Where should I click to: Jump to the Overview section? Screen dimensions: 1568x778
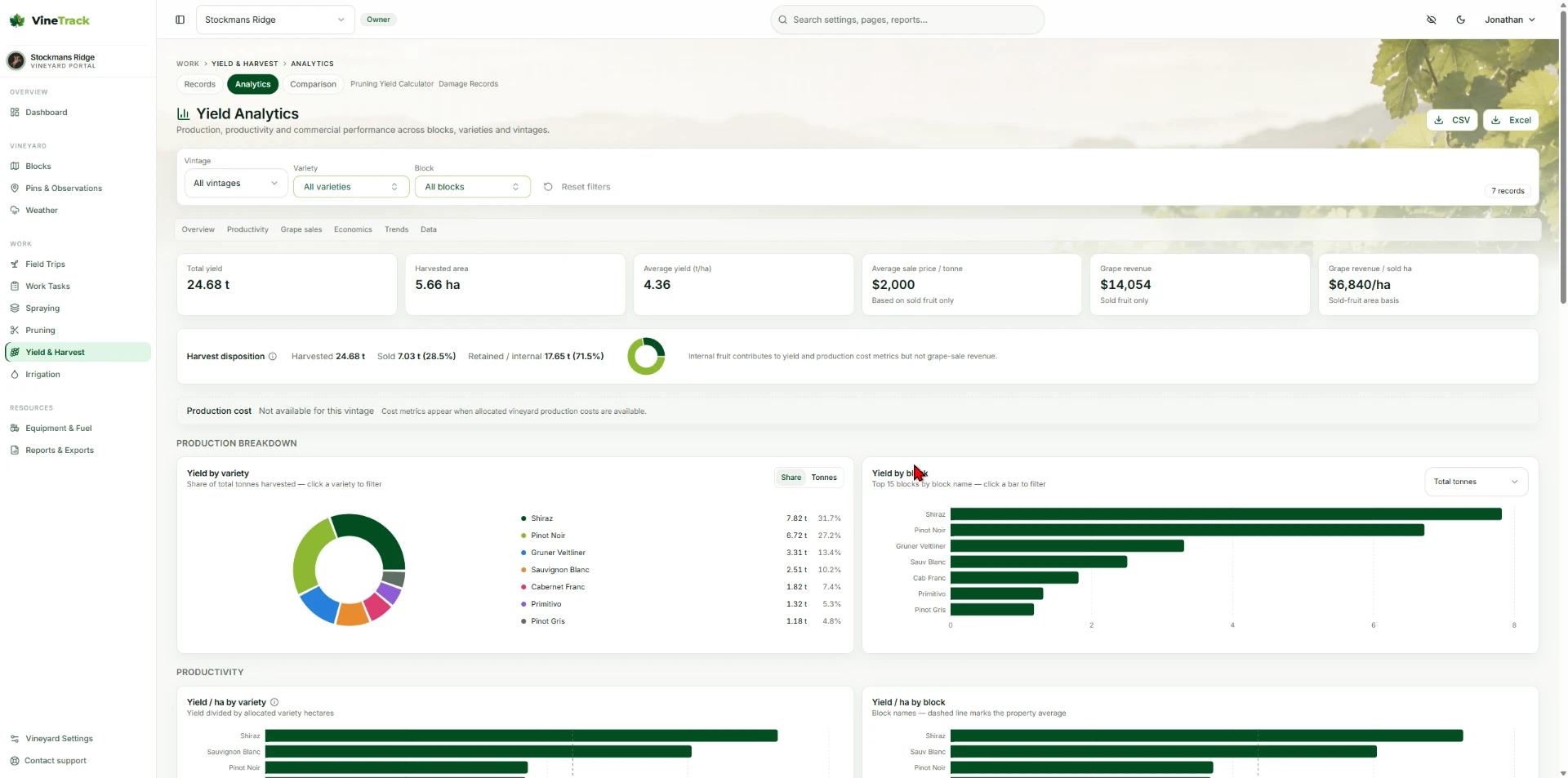[x=198, y=229]
